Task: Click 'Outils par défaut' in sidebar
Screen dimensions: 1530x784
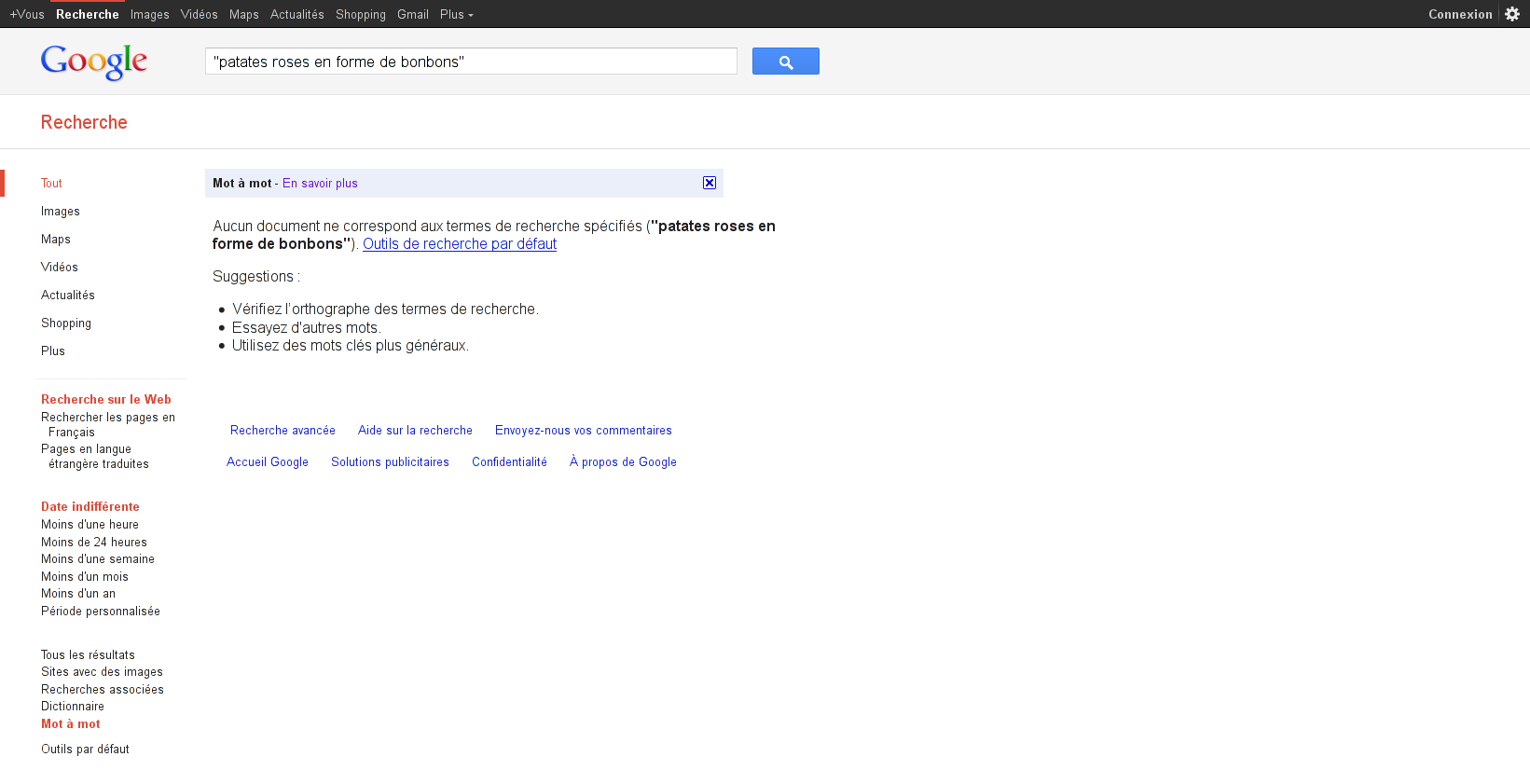Action: point(85,750)
